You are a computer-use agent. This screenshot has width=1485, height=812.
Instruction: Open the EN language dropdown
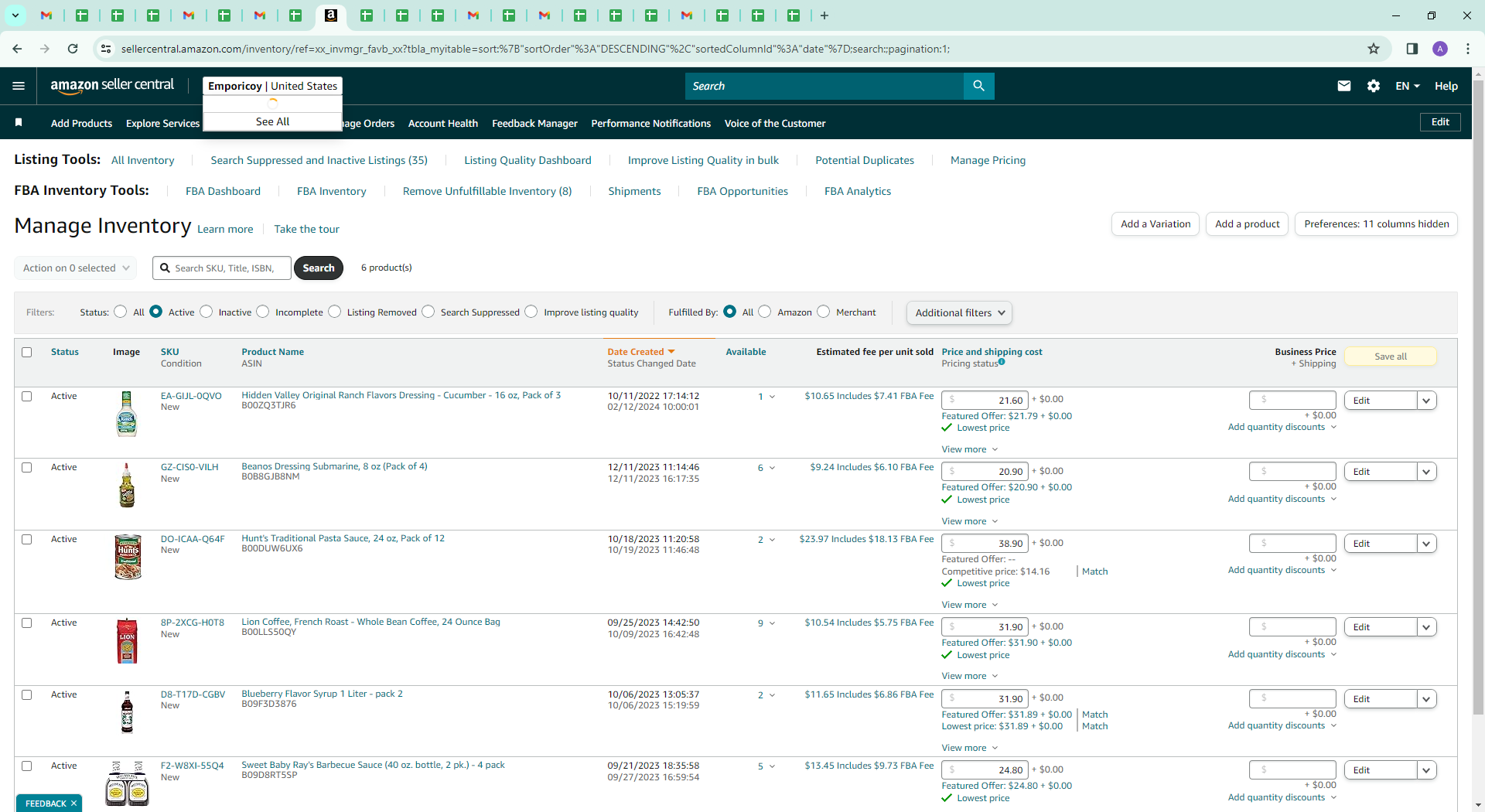[x=1408, y=86]
